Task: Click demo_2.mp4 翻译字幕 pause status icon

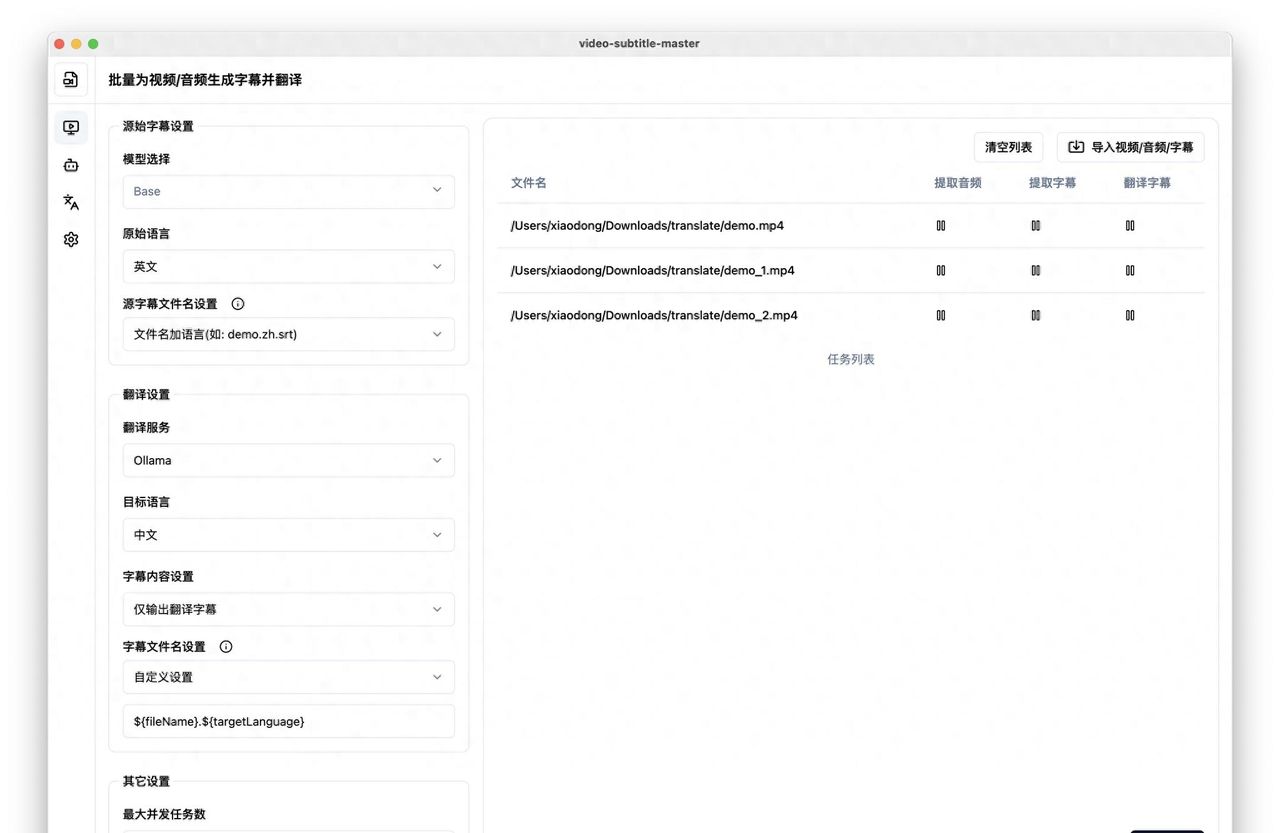Action: pyautogui.click(x=1130, y=315)
